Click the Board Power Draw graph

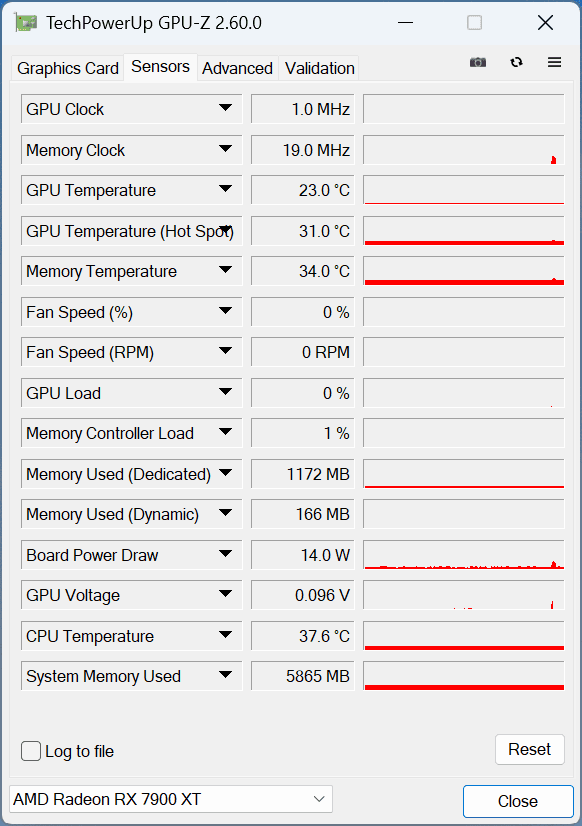[x=463, y=555]
